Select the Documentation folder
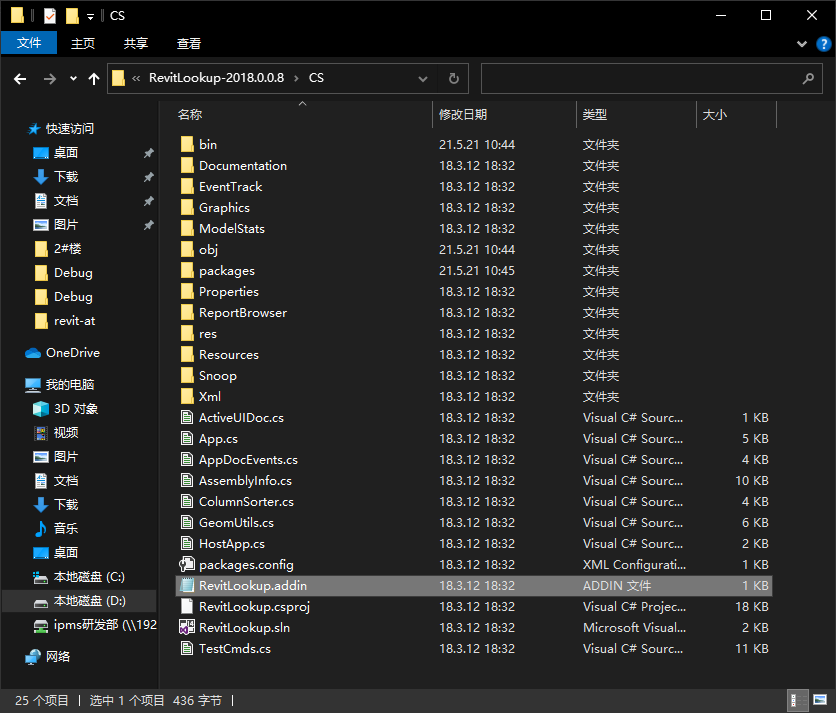 (x=243, y=166)
